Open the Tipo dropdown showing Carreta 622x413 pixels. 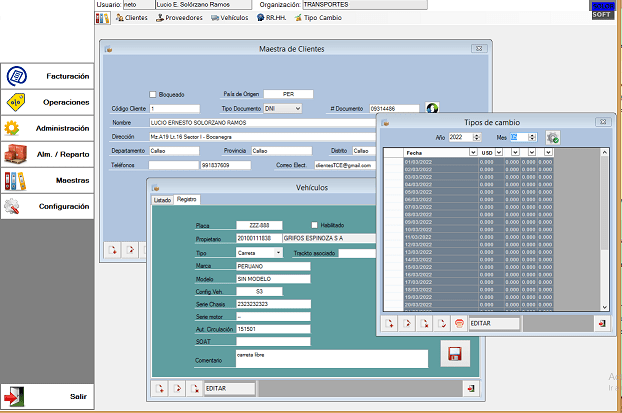(x=278, y=253)
